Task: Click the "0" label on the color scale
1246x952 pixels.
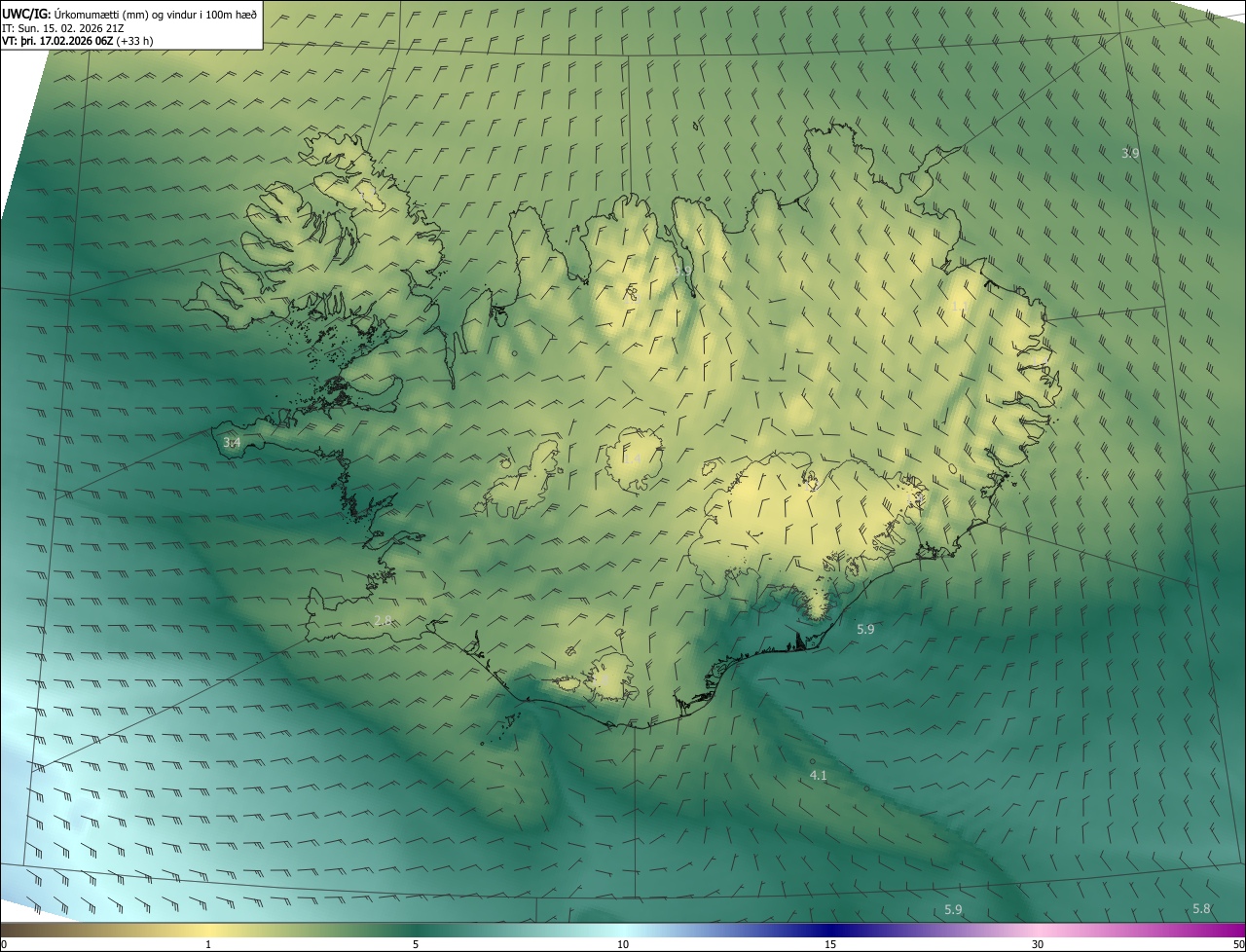Action: 4,945
